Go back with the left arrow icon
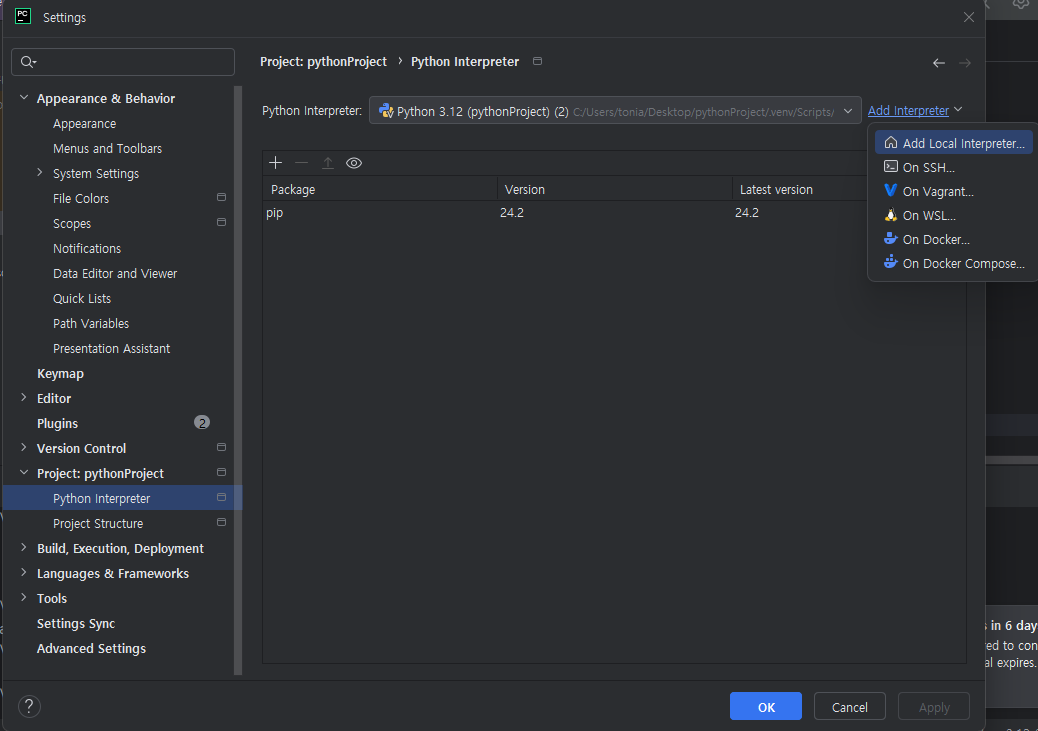 click(939, 63)
